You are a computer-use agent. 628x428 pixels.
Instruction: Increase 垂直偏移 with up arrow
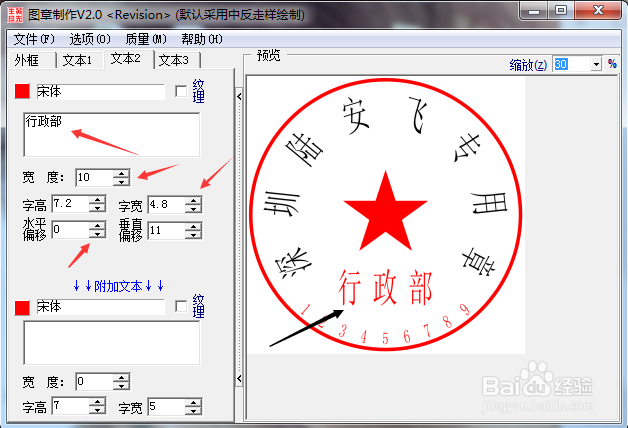[x=193, y=227]
